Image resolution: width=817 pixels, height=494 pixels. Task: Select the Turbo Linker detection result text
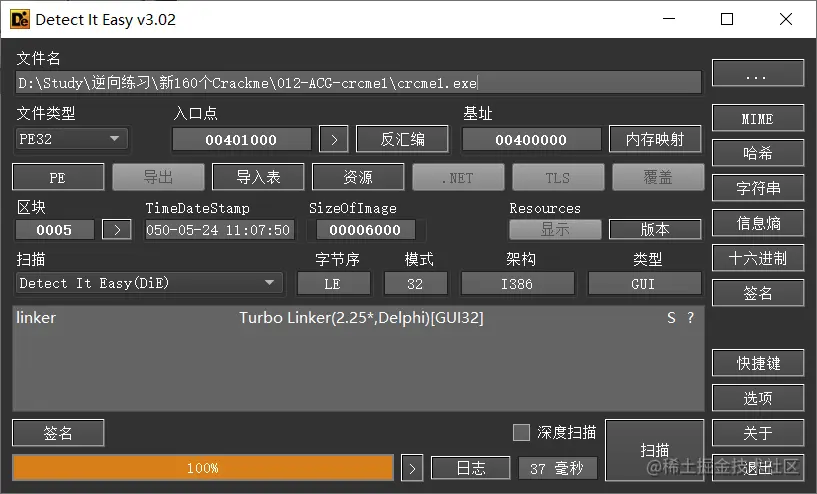(x=361, y=318)
